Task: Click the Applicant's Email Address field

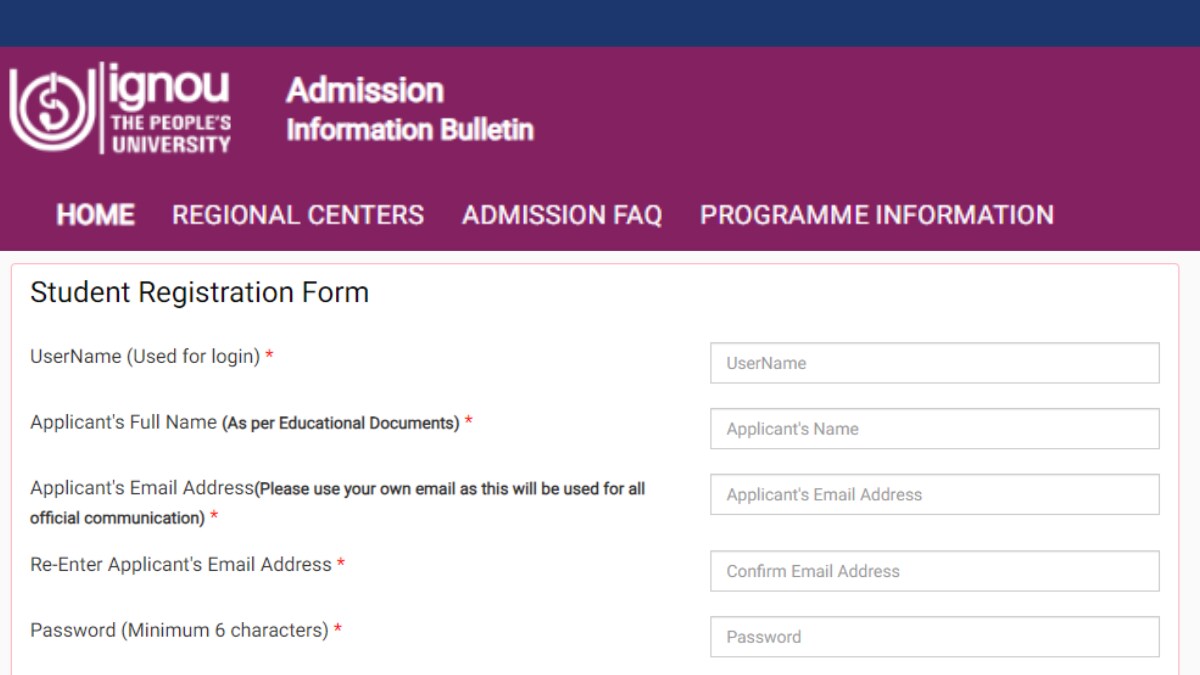Action: pos(933,494)
